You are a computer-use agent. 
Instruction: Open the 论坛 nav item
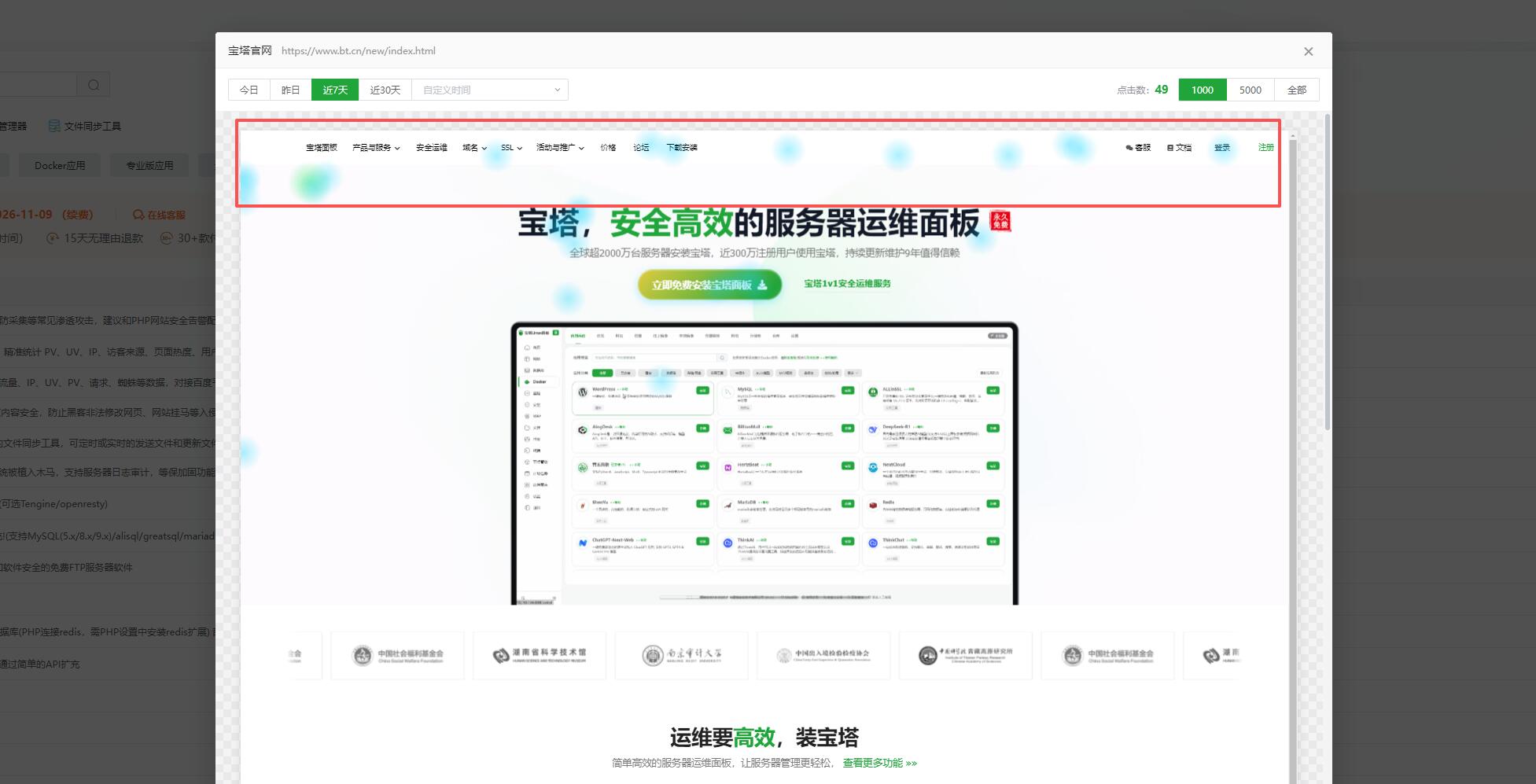click(641, 148)
